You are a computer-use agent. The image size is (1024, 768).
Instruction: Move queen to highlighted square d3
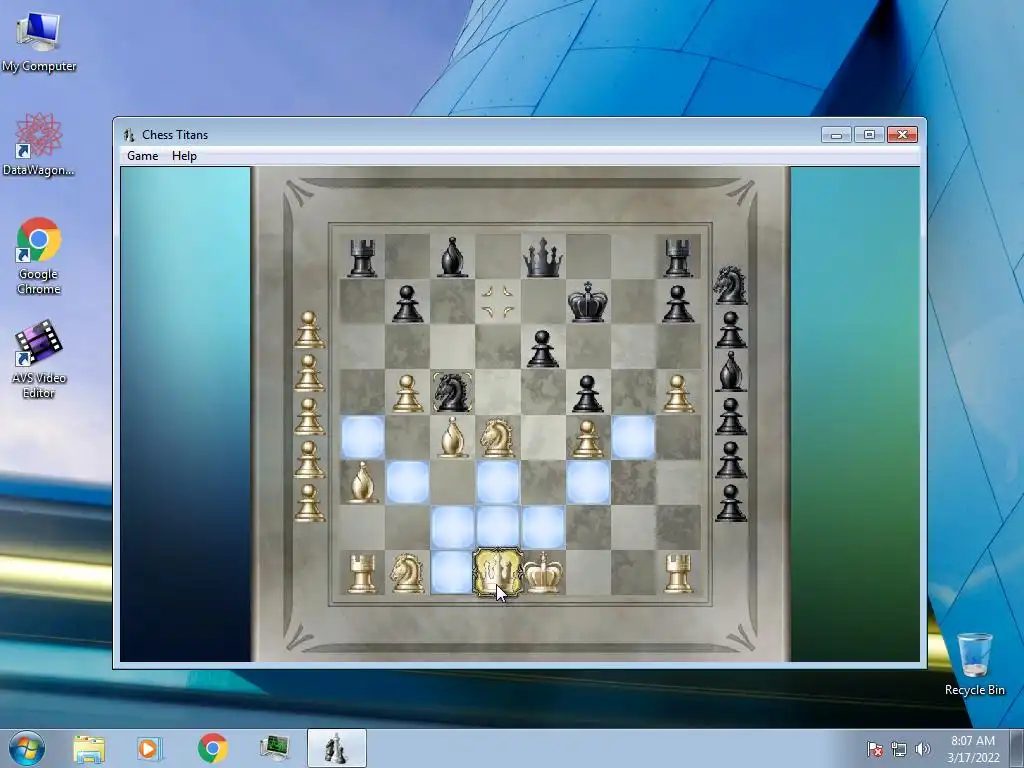(498, 483)
